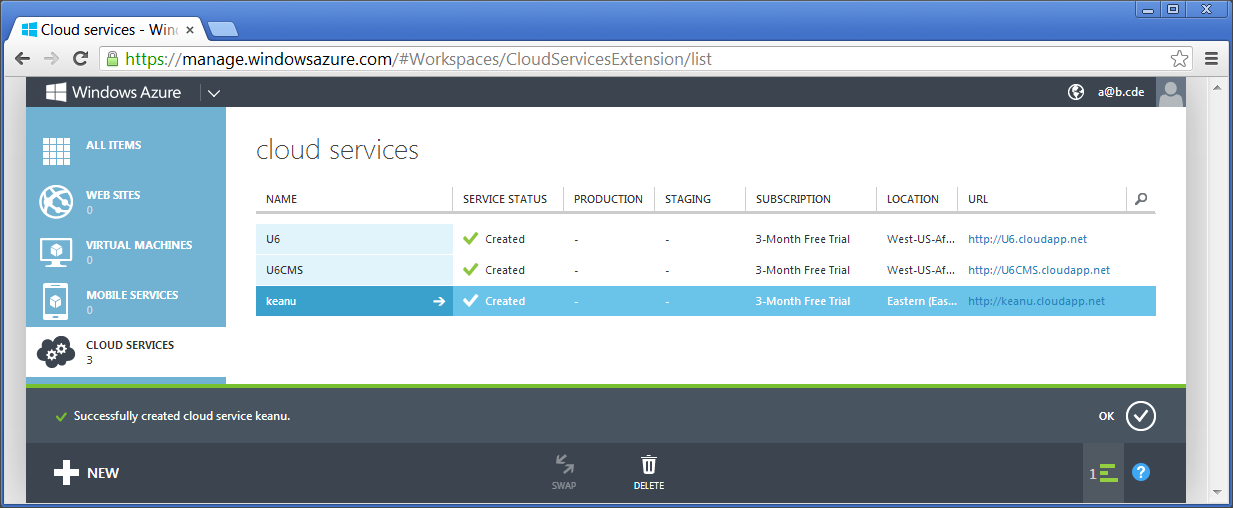The width and height of the screenshot is (1233, 508).
Task: Open the globe language icon
Action: [1076, 92]
